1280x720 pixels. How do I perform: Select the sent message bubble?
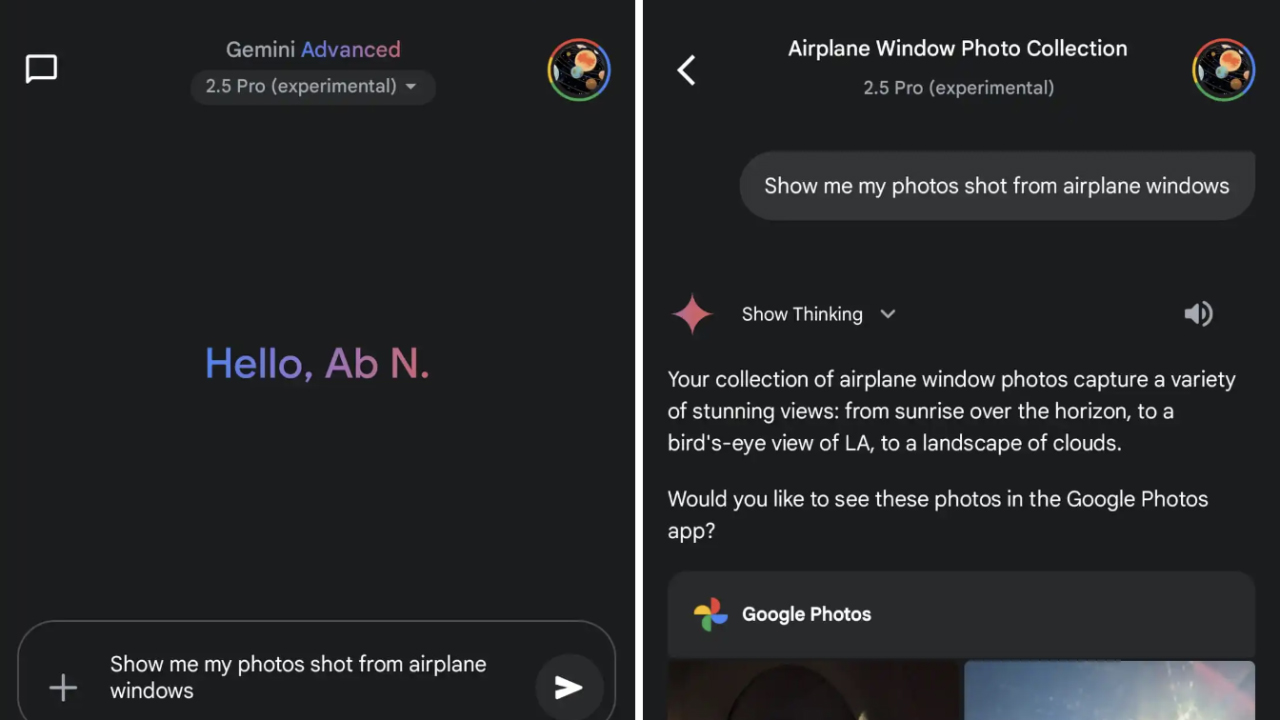point(996,186)
